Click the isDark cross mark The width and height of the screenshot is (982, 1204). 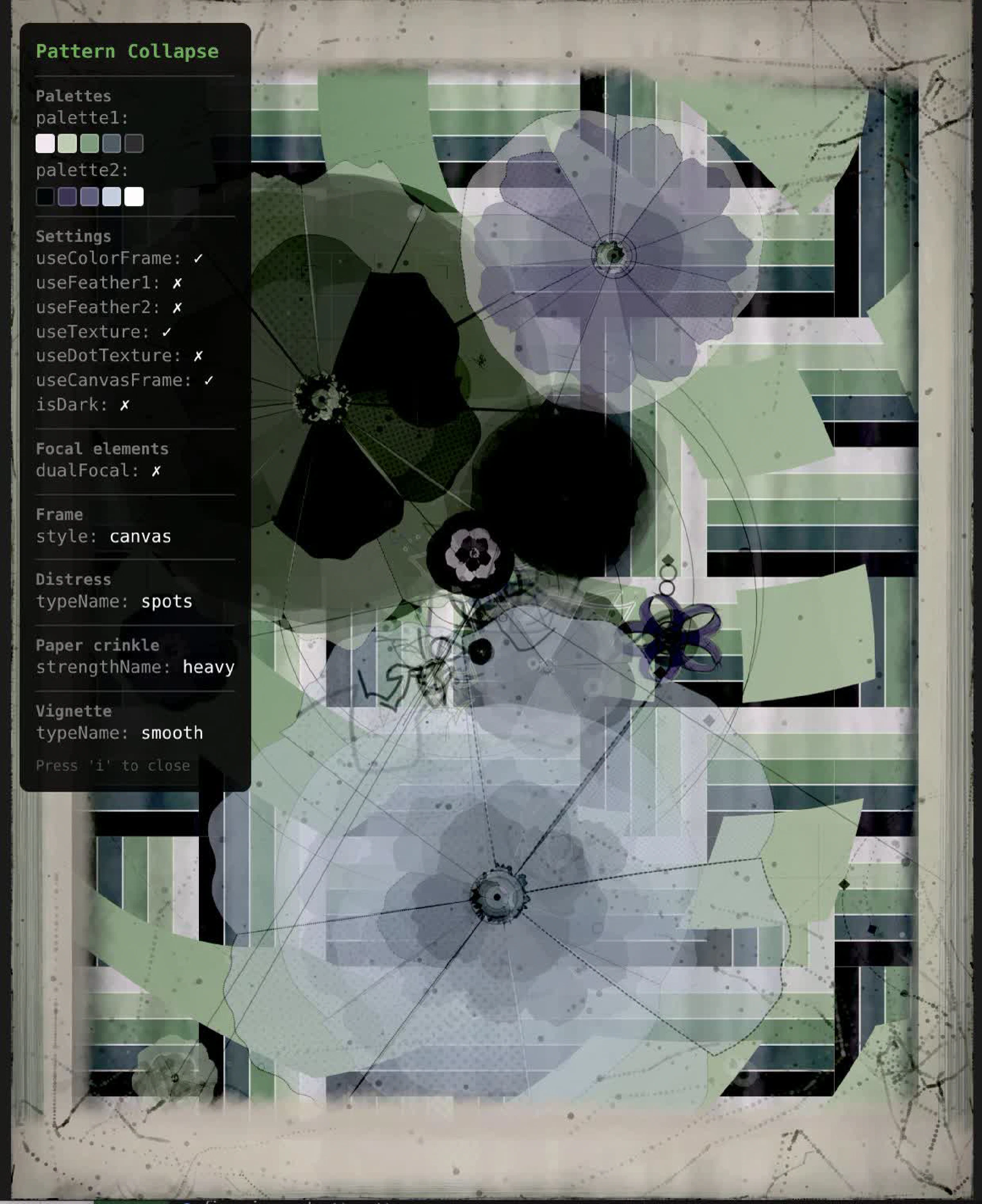124,405
